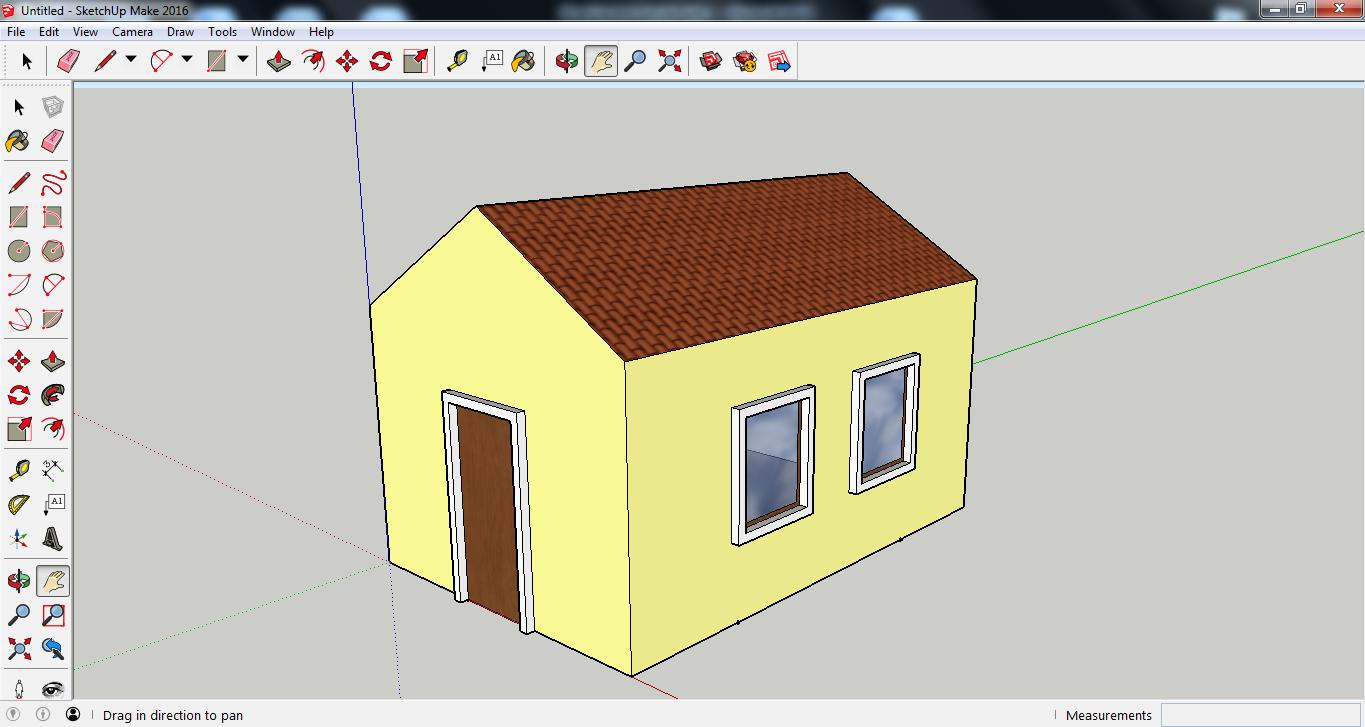
Task: Pick the Paint Bucket in the left toolbar
Action: point(19,141)
